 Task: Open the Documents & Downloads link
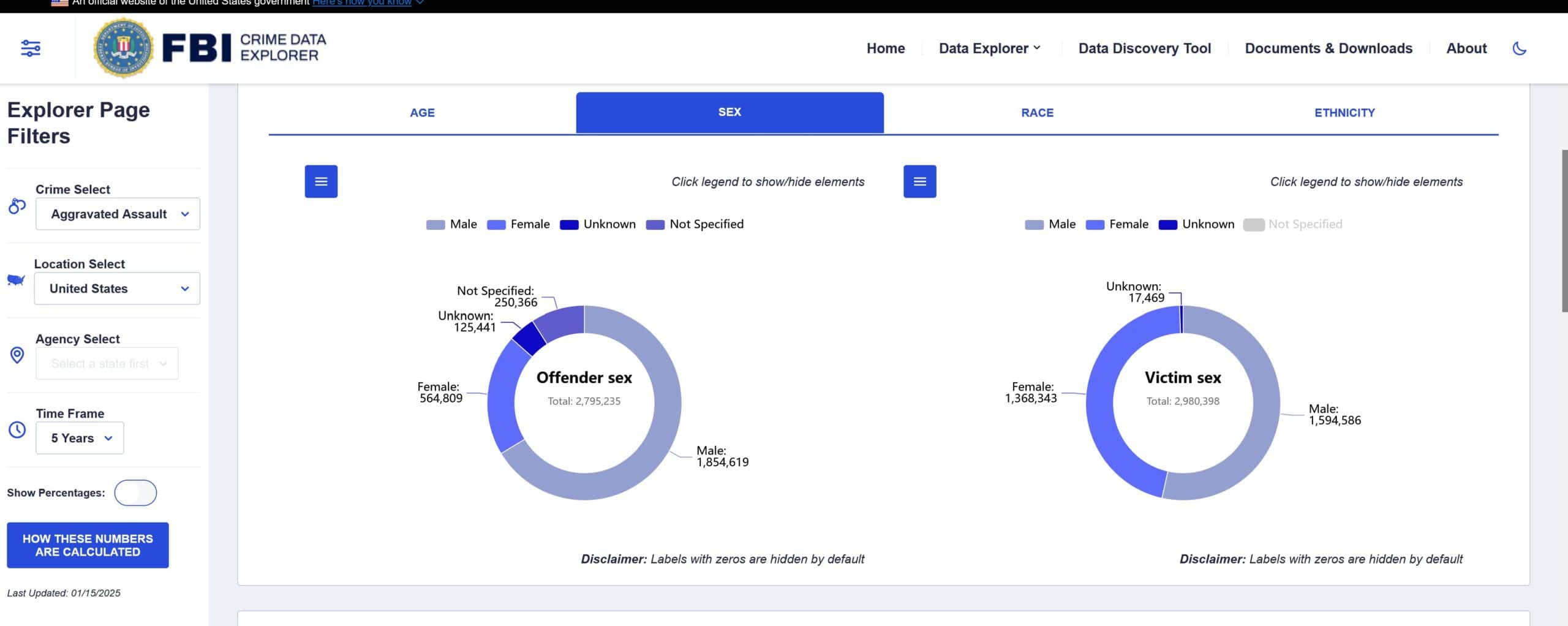1329,48
